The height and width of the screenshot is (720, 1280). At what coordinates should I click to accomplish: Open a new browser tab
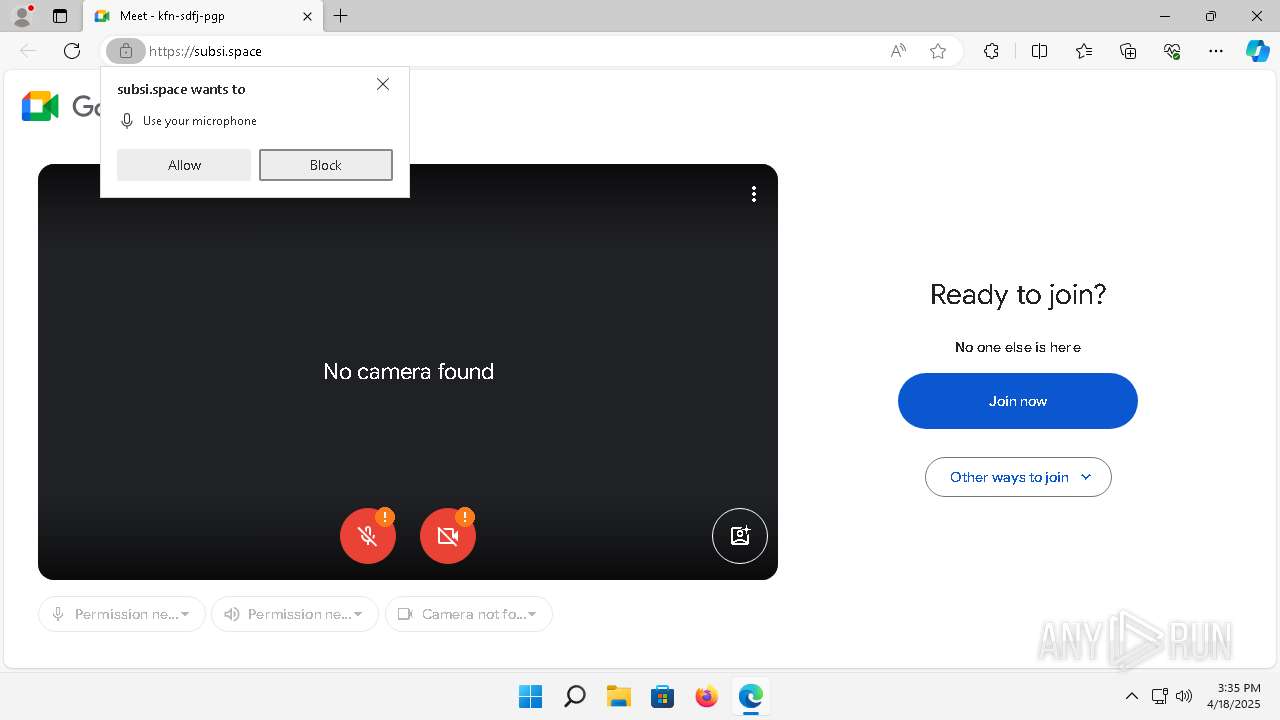click(341, 16)
